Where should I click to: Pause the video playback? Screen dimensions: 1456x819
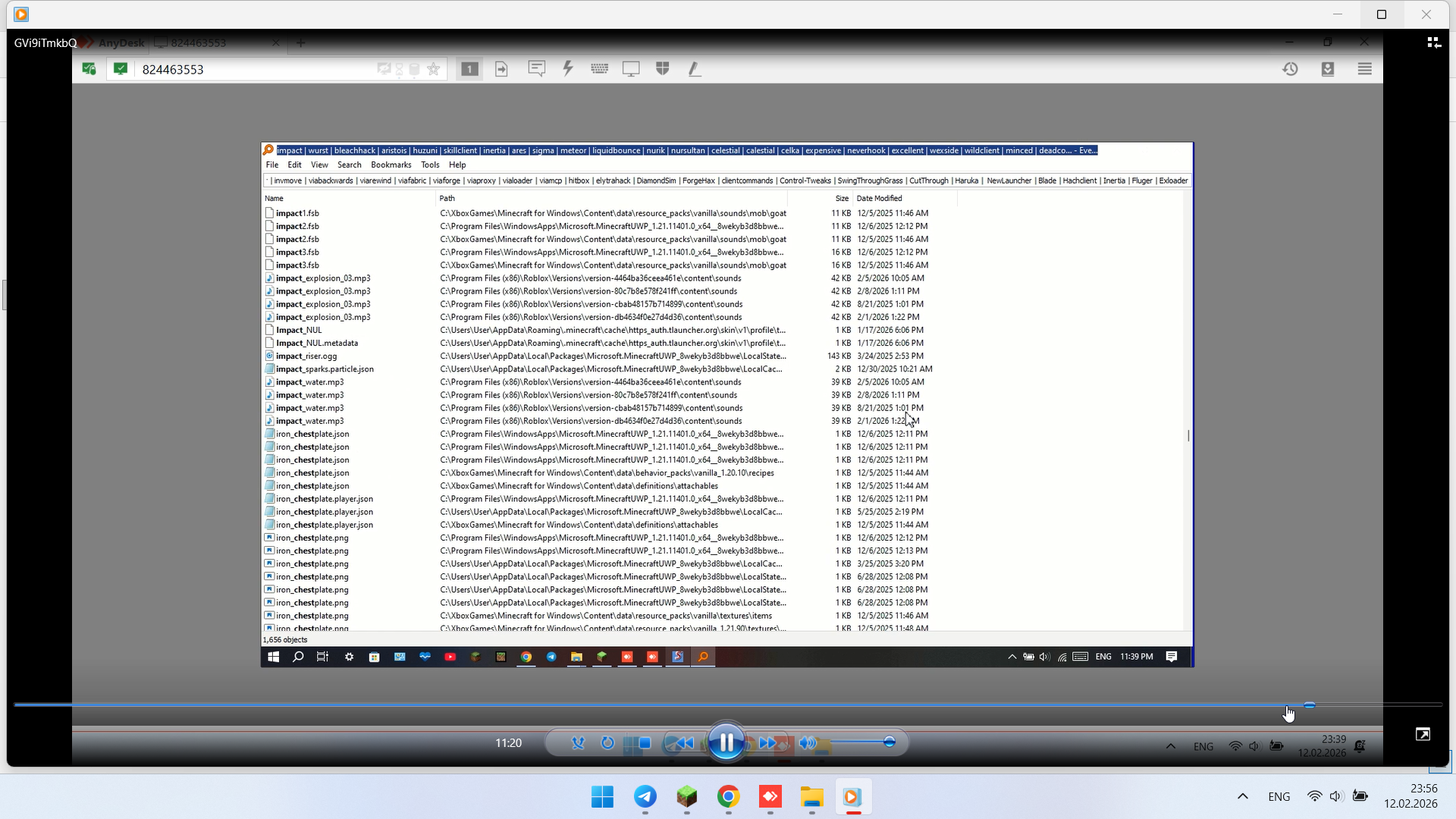click(726, 742)
